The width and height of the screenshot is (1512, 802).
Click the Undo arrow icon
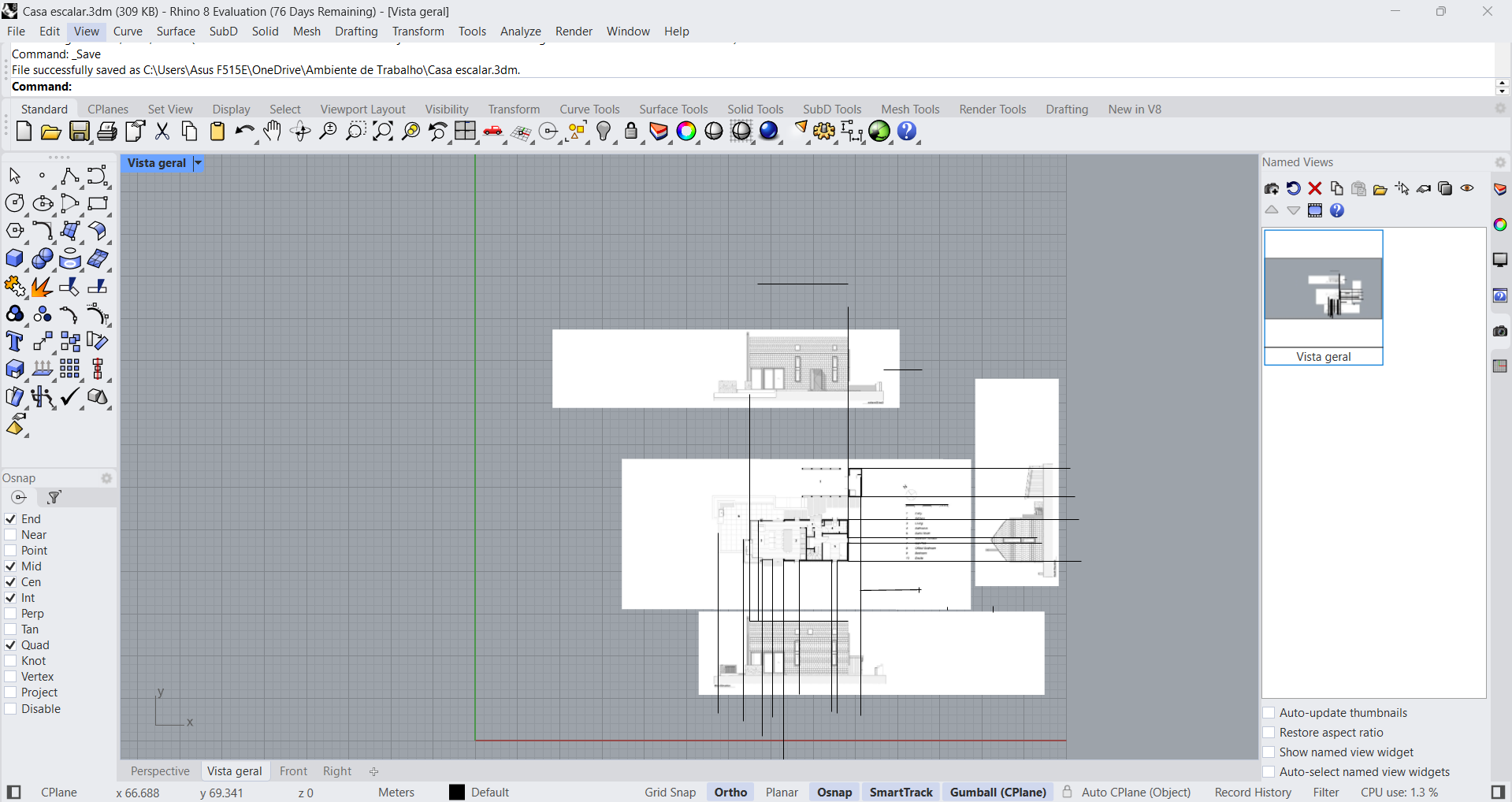(x=244, y=132)
